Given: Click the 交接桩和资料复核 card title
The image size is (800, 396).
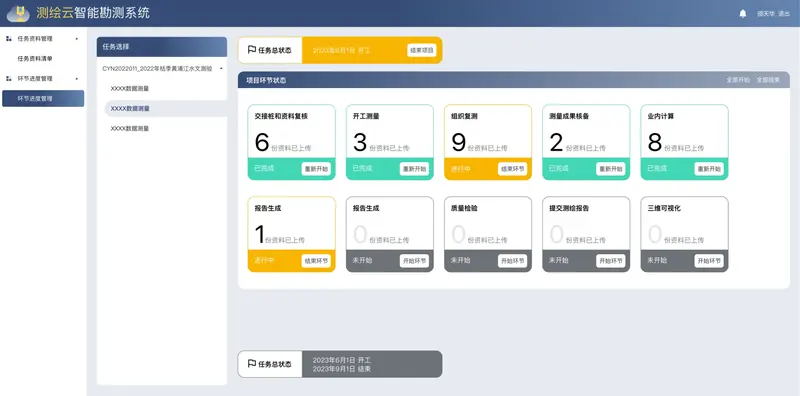Looking at the screenshot, I should click(281, 116).
